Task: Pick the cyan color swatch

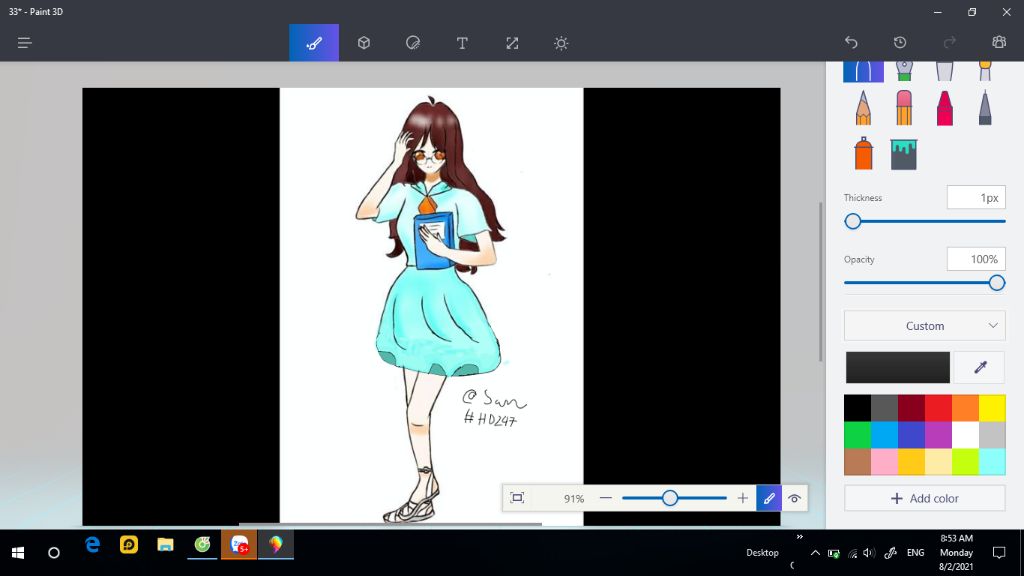Action: click(992, 462)
